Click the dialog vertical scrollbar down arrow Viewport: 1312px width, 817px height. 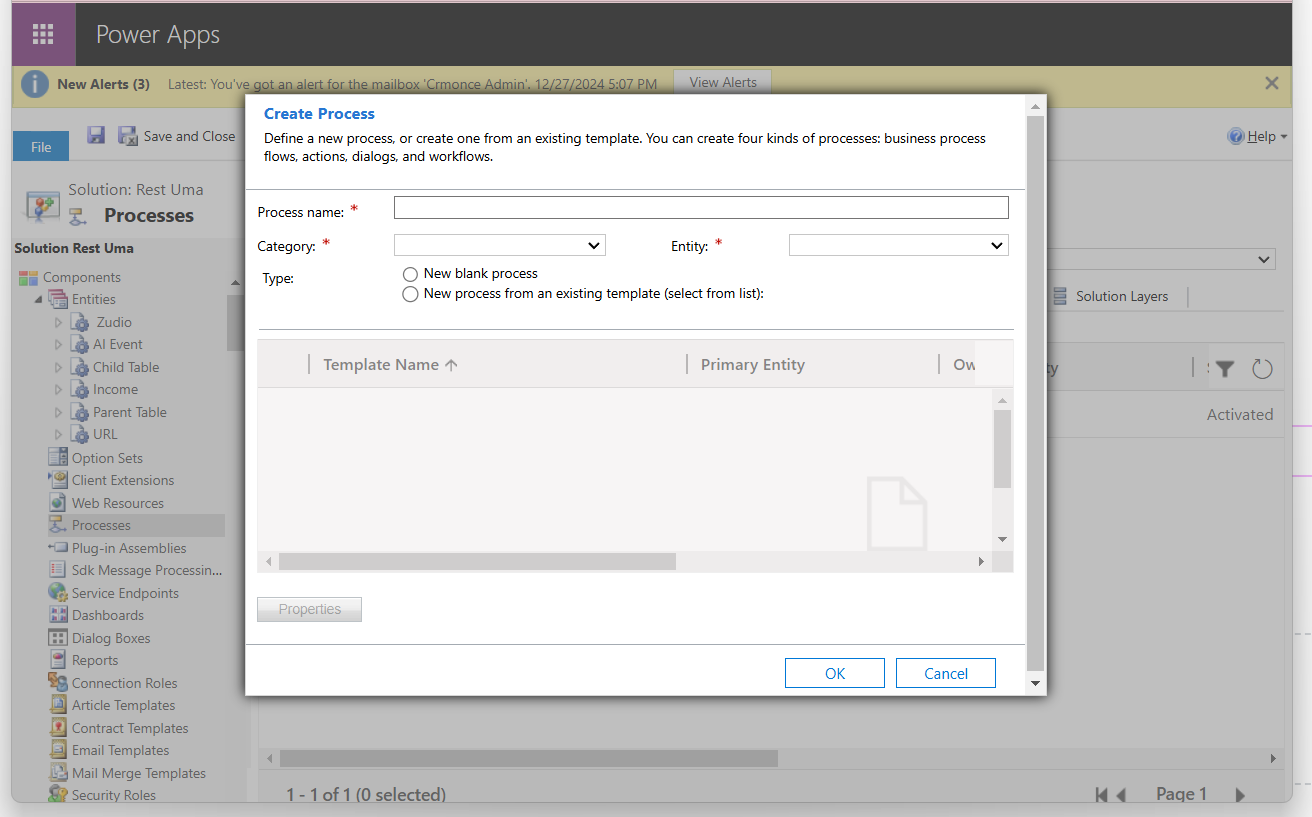pyautogui.click(x=1035, y=684)
